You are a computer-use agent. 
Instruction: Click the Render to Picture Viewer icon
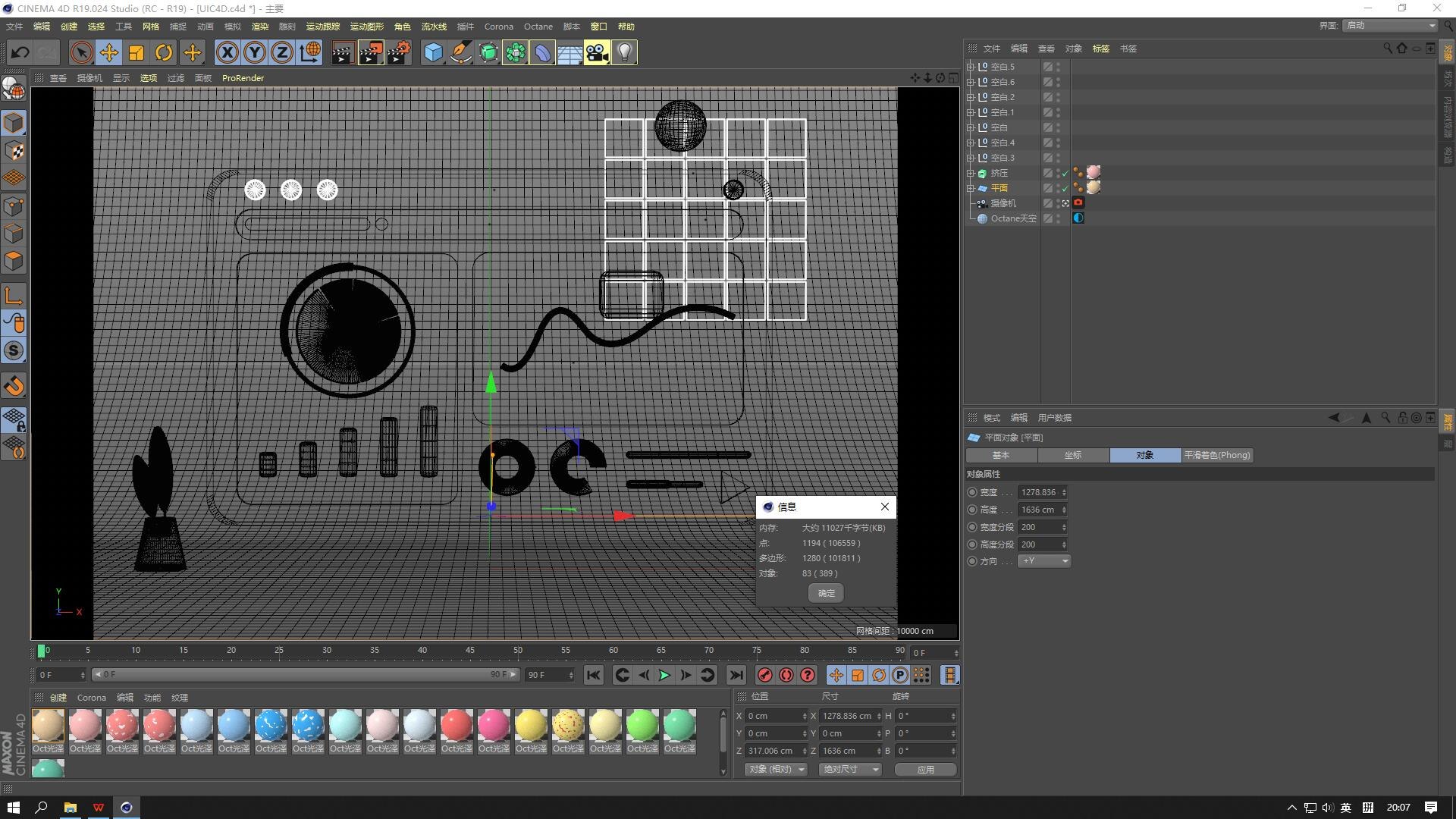[371, 53]
